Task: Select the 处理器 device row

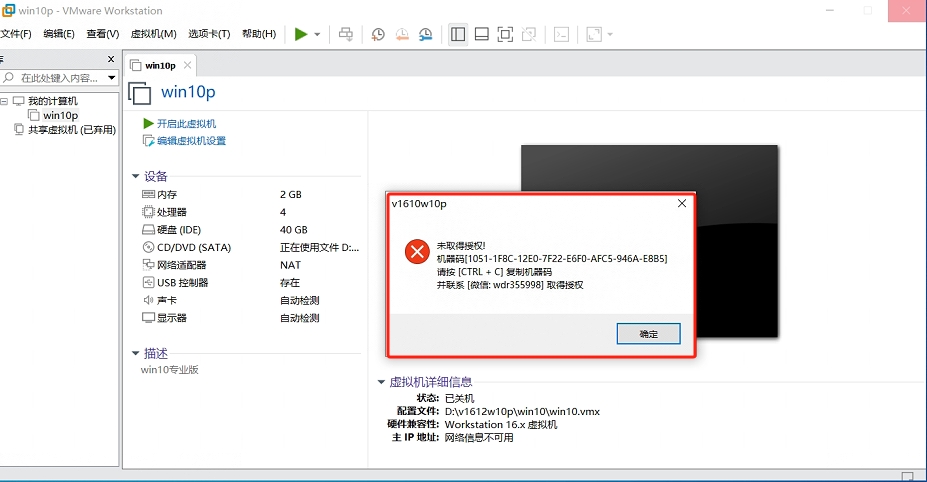Action: pos(251,212)
